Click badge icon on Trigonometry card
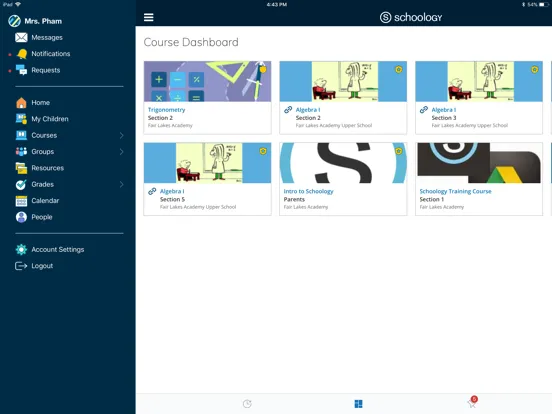 tap(263, 69)
